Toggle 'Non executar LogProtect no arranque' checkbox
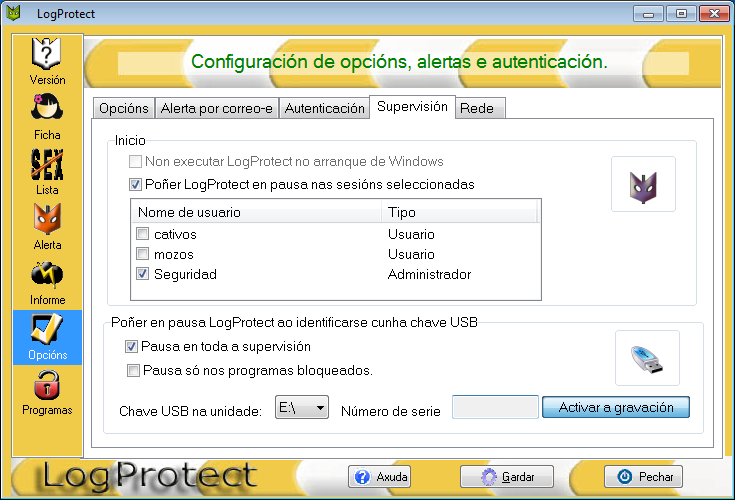Image resolution: width=735 pixels, height=500 pixels. (x=135, y=162)
